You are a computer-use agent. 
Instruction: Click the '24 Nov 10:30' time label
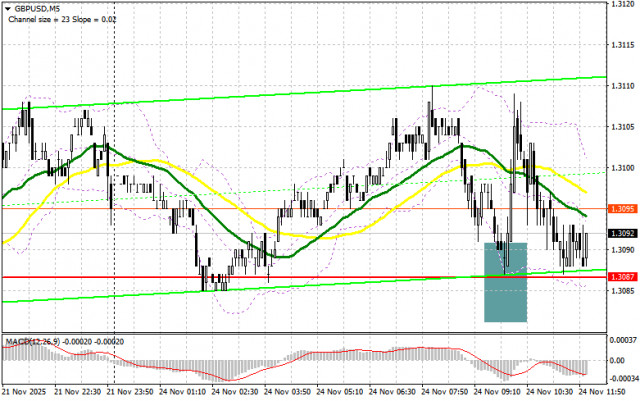coord(549,391)
